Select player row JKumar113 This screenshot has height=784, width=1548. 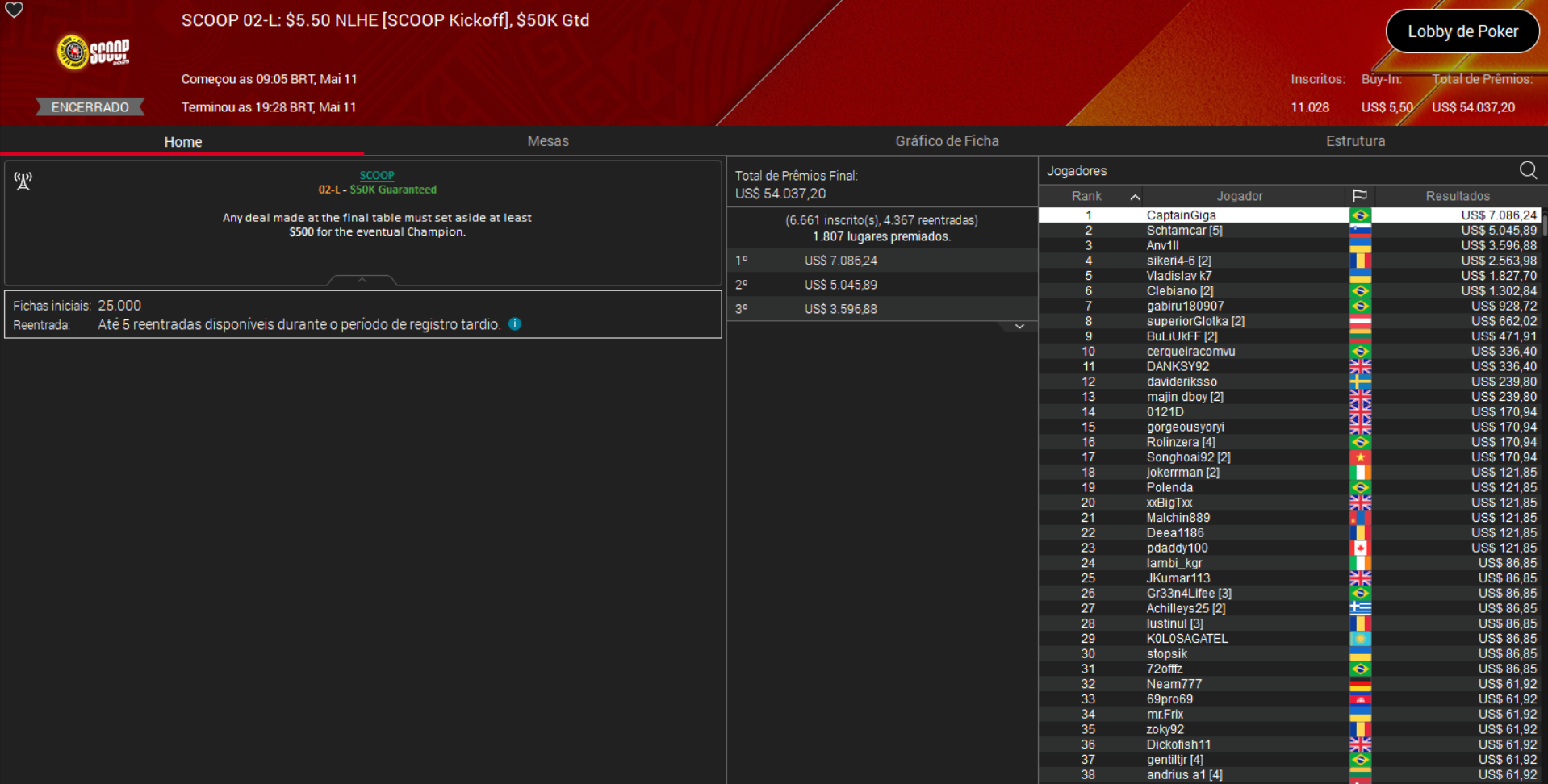1290,578
